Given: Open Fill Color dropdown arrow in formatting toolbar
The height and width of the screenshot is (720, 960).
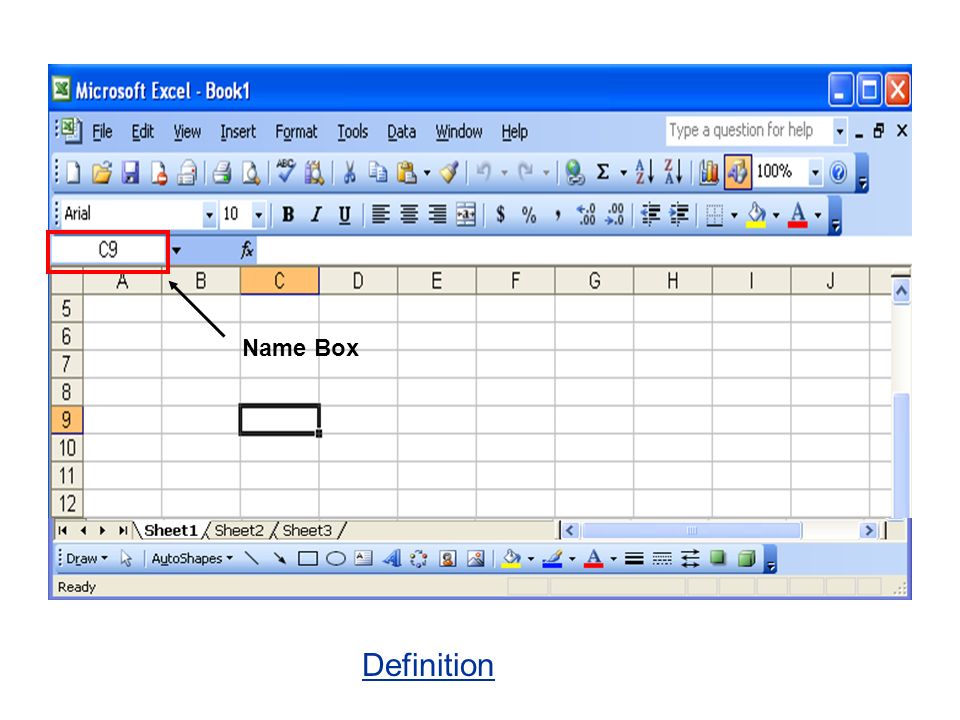Looking at the screenshot, I should [776, 215].
